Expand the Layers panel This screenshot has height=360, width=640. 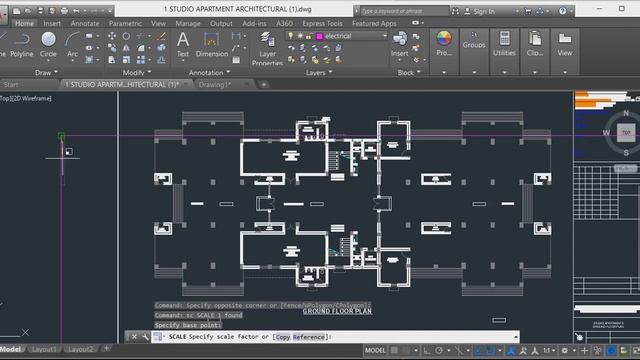click(x=319, y=73)
